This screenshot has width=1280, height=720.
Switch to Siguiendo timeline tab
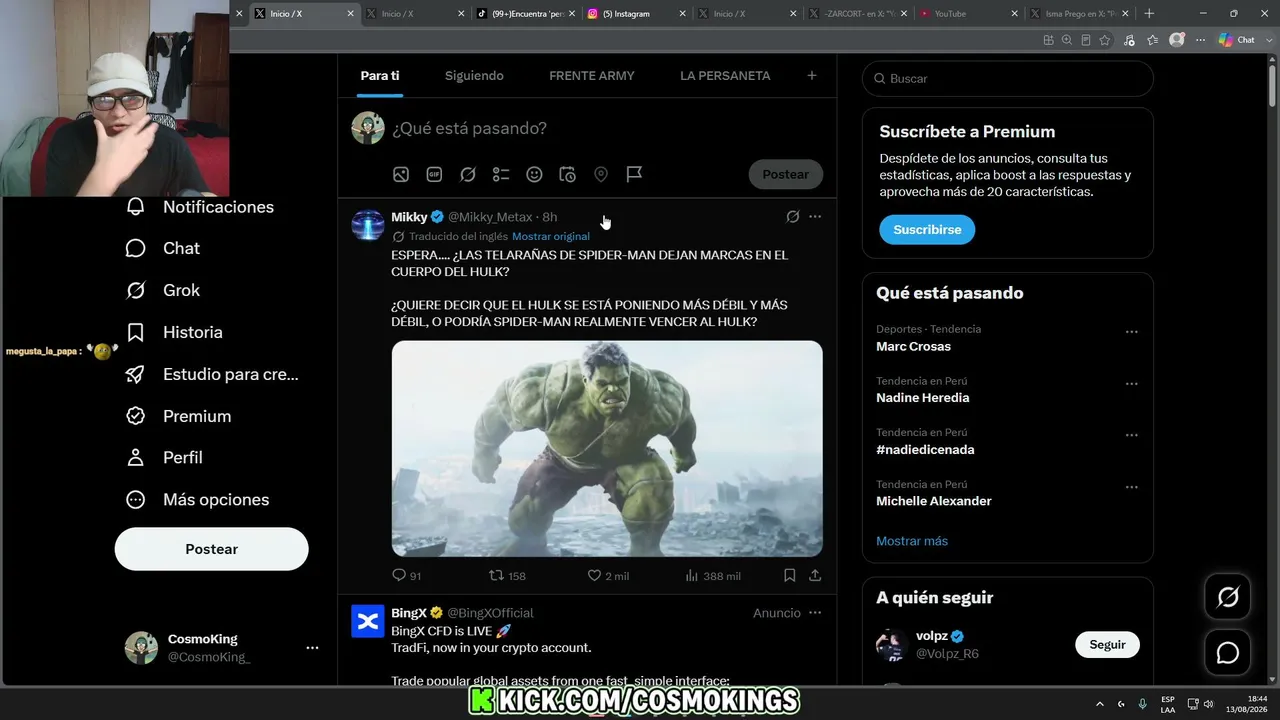tap(474, 76)
